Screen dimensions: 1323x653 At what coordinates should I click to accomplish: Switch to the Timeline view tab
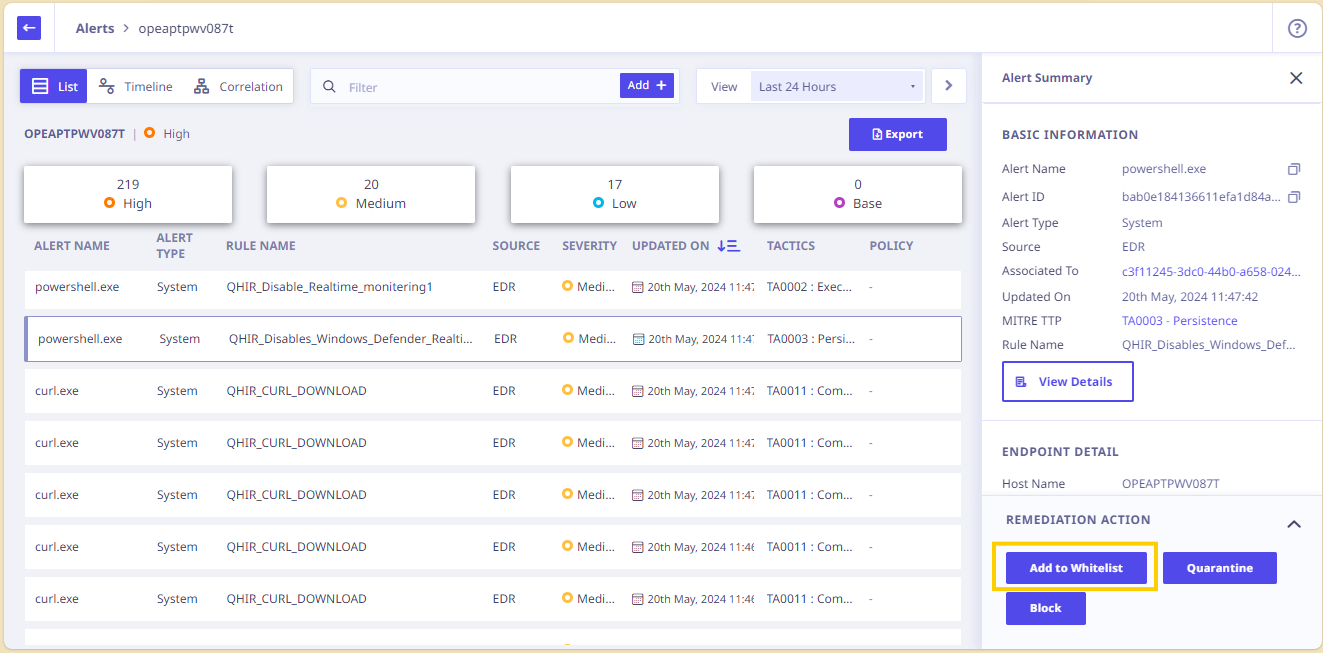(136, 87)
